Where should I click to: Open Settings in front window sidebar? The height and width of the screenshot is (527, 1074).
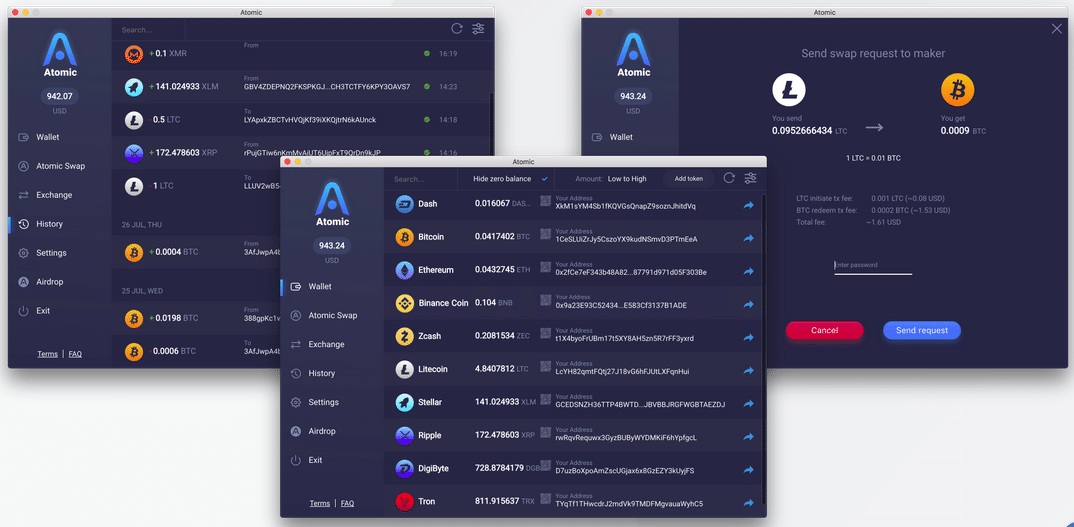pyautogui.click(x=323, y=402)
